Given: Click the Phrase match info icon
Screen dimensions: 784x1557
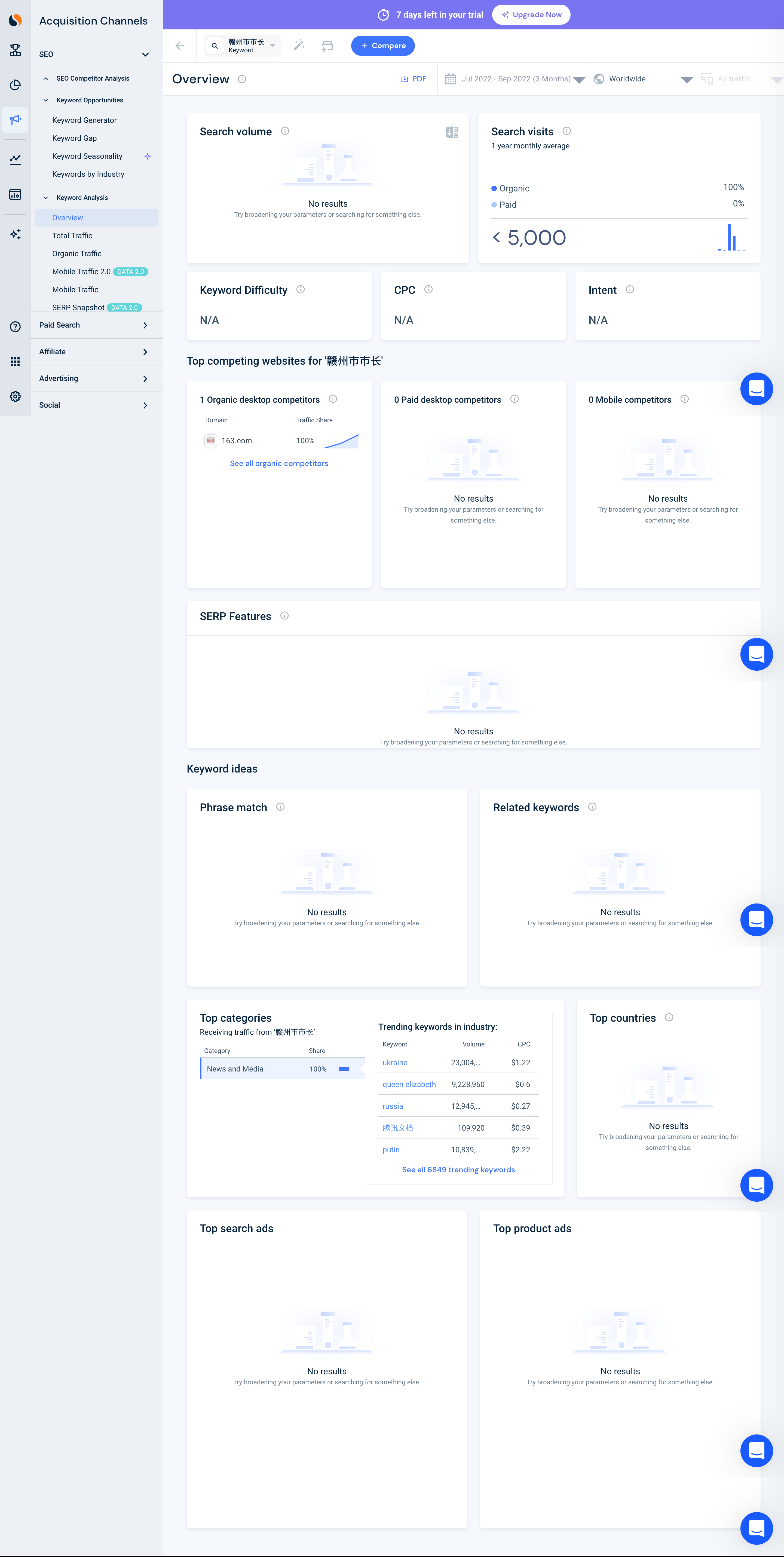Looking at the screenshot, I should (x=280, y=807).
